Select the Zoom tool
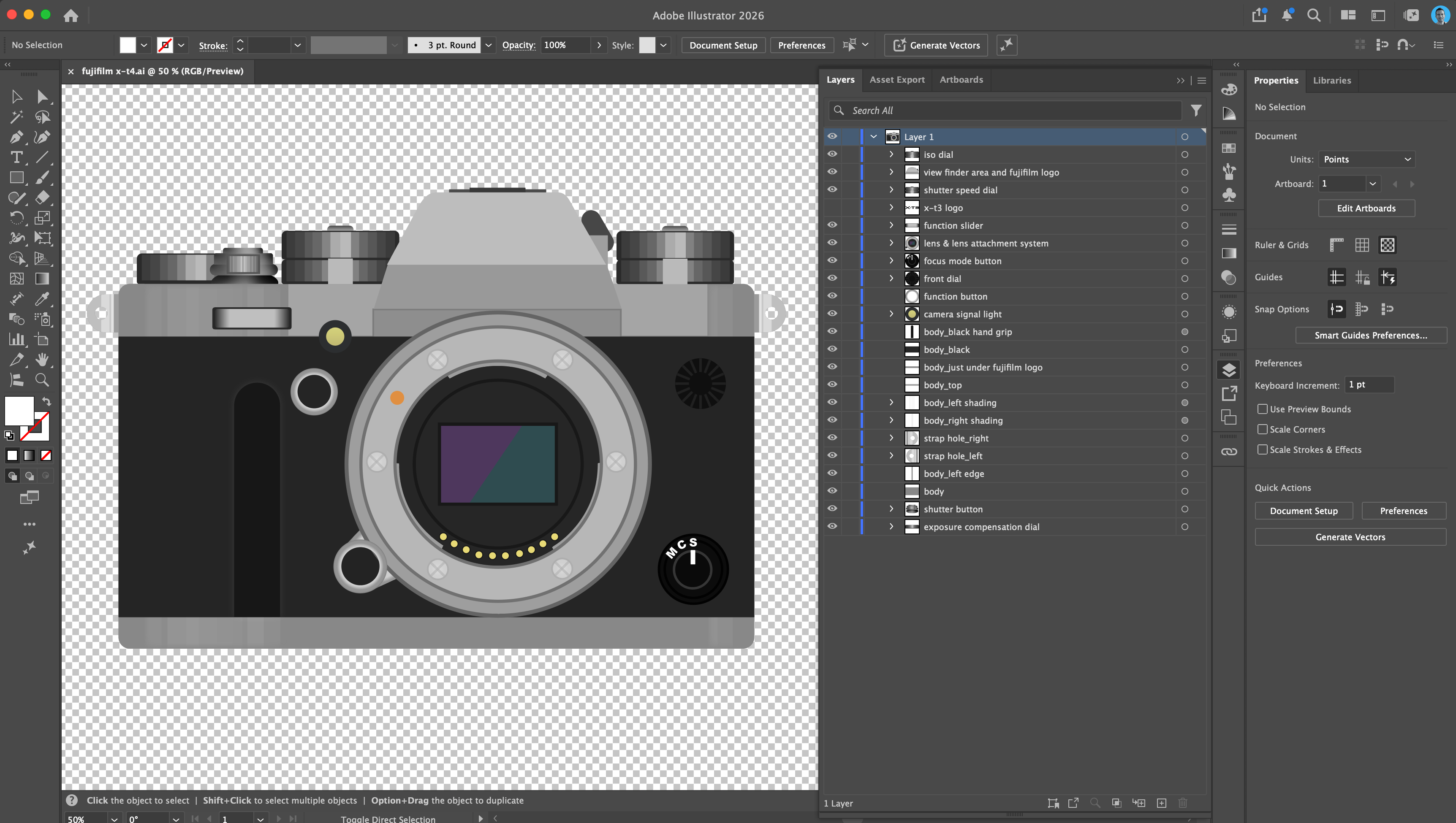 click(x=42, y=379)
